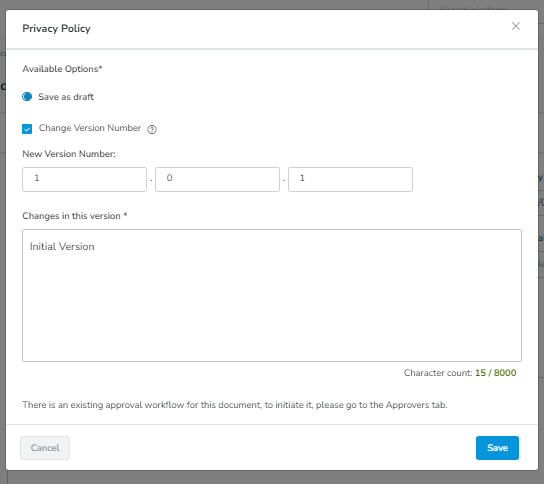The image size is (544, 484).
Task: Click the 'Changes in this version *' label
Action: [x=75, y=216]
